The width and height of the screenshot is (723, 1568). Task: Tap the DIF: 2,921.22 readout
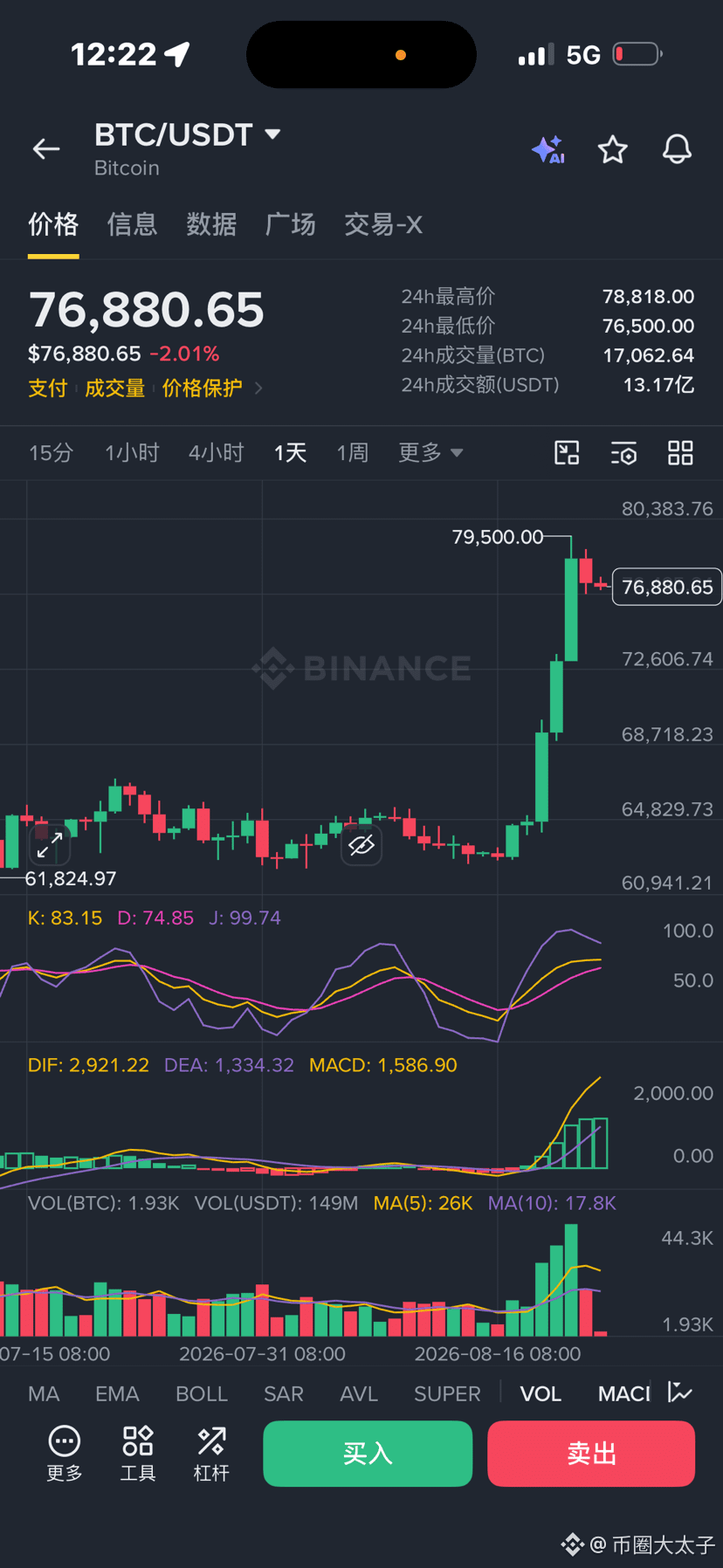click(88, 1065)
